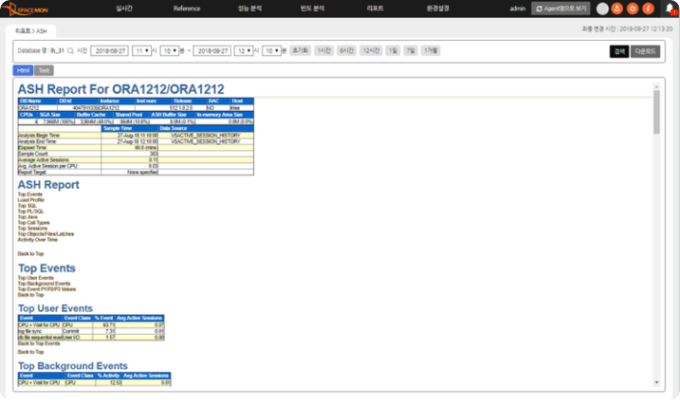
Task: Select the 1시간 range button
Action: coord(324,51)
